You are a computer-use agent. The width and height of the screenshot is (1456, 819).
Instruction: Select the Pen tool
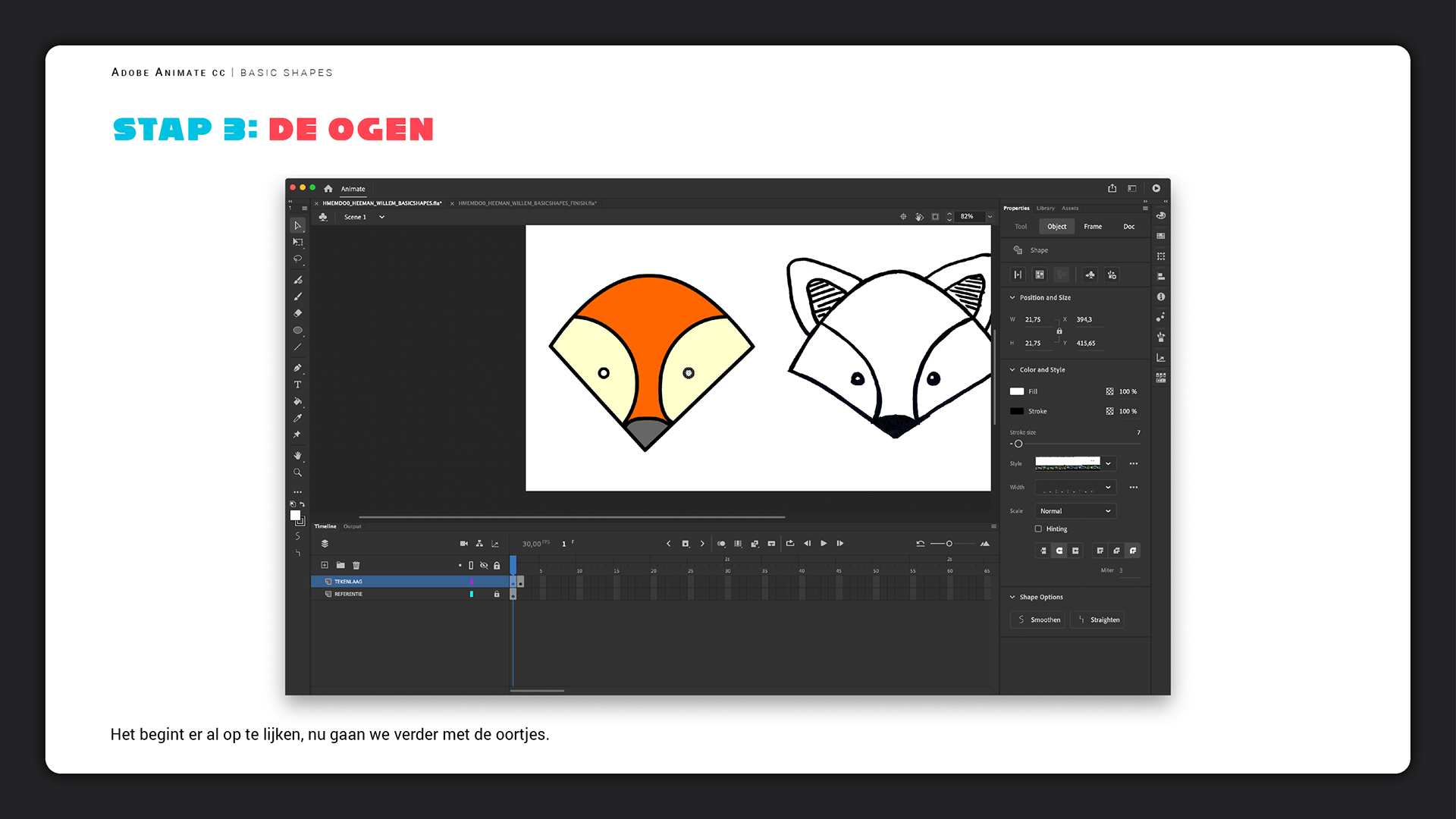point(297,368)
